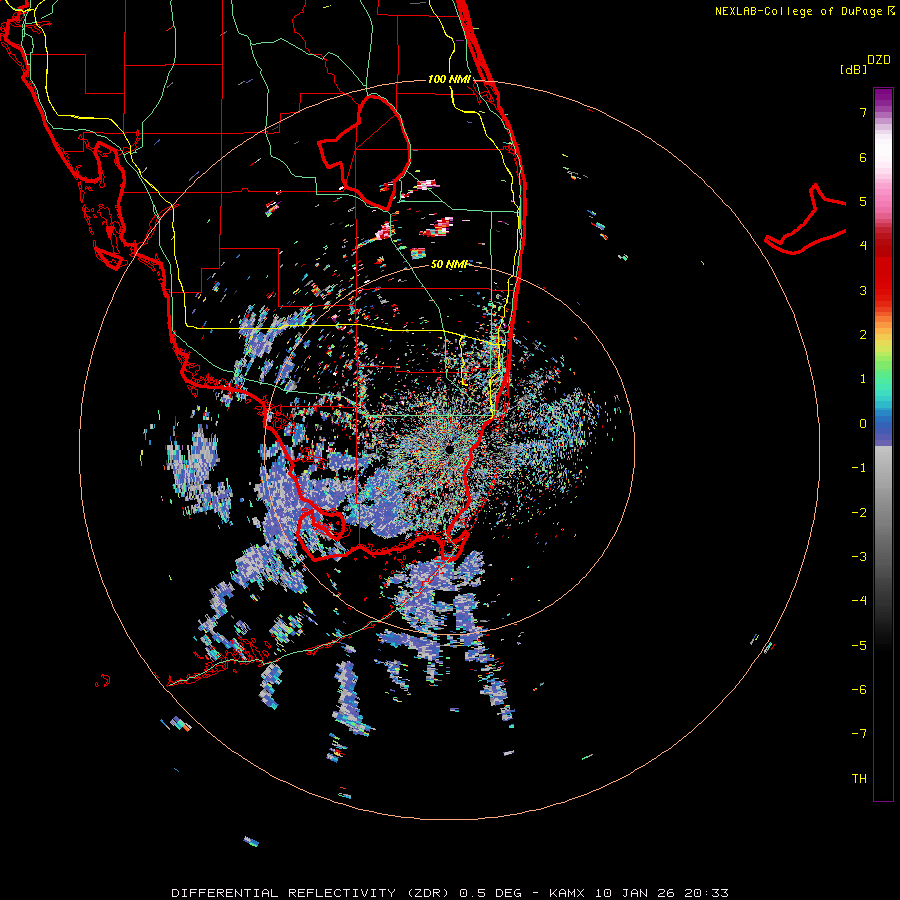Image resolution: width=900 pixels, height=900 pixels.
Task: Click the 5 value on the color scale
Action: (863, 201)
